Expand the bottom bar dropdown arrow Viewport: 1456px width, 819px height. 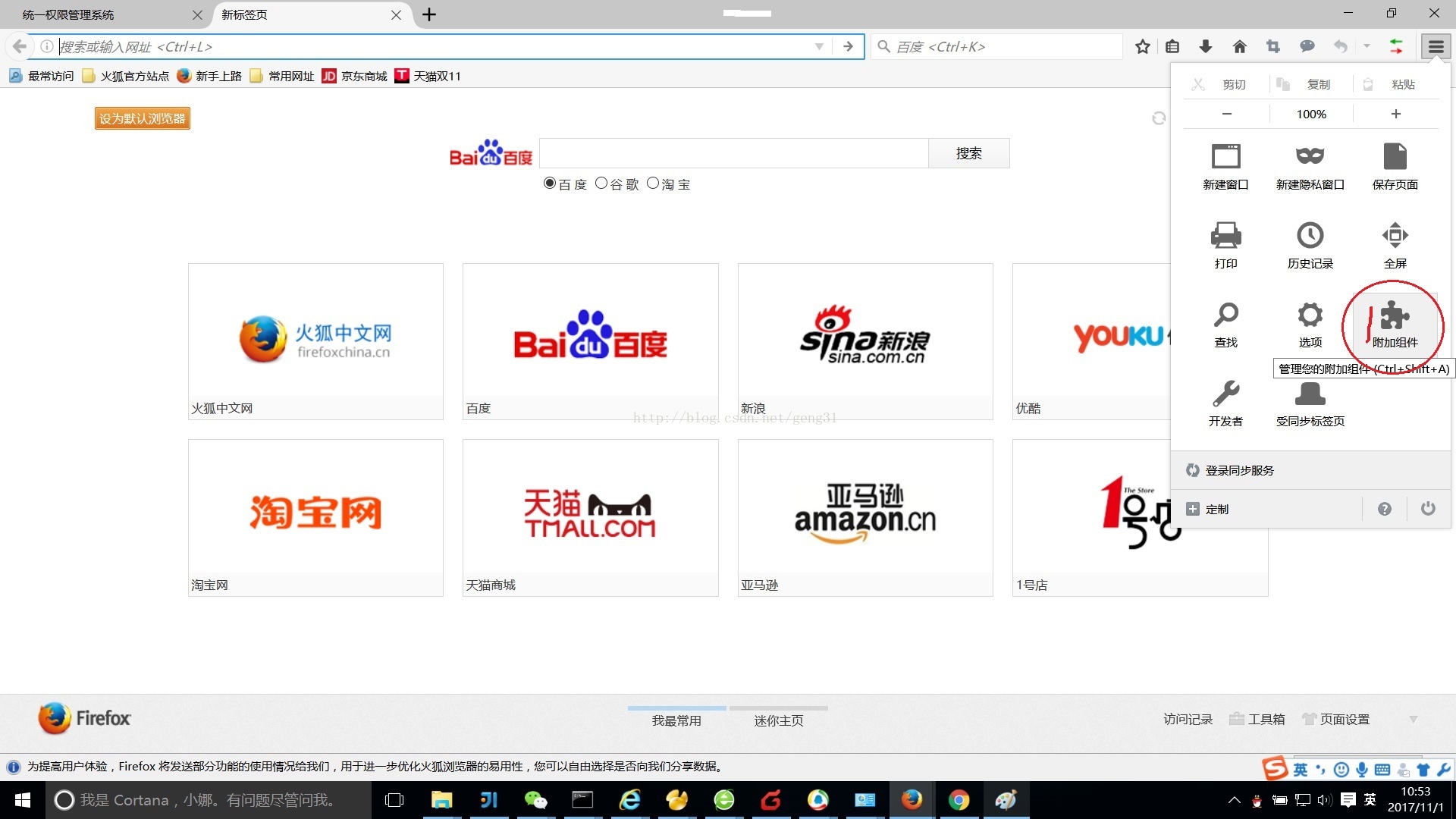point(1413,719)
